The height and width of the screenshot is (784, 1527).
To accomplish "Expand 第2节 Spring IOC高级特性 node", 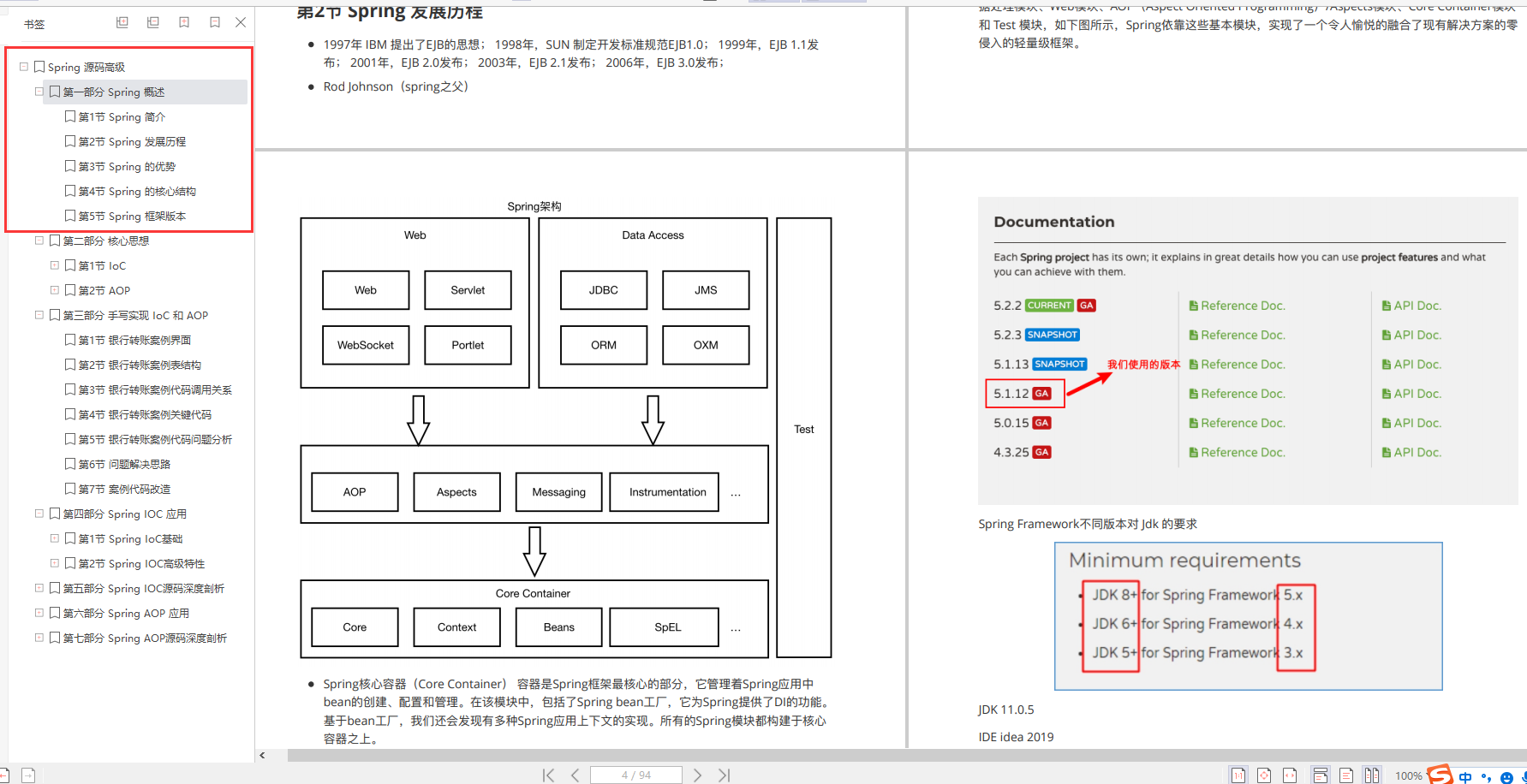I will click(x=55, y=563).
